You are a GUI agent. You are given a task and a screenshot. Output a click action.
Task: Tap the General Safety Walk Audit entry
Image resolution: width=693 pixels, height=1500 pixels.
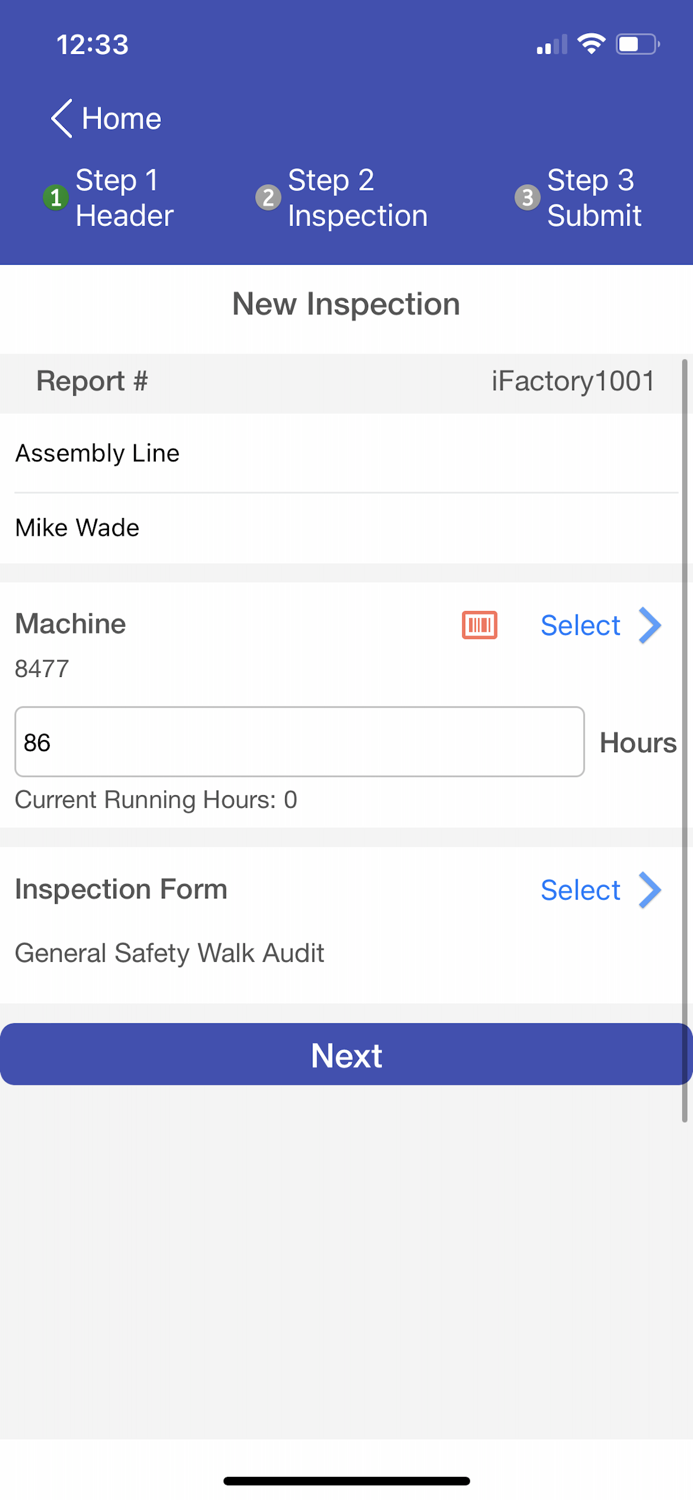[x=169, y=953]
